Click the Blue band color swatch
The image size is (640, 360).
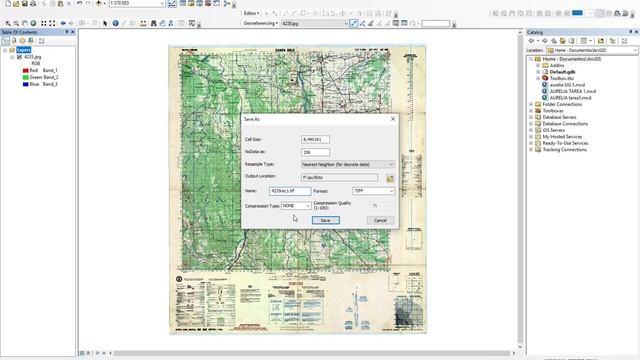tap(25, 84)
